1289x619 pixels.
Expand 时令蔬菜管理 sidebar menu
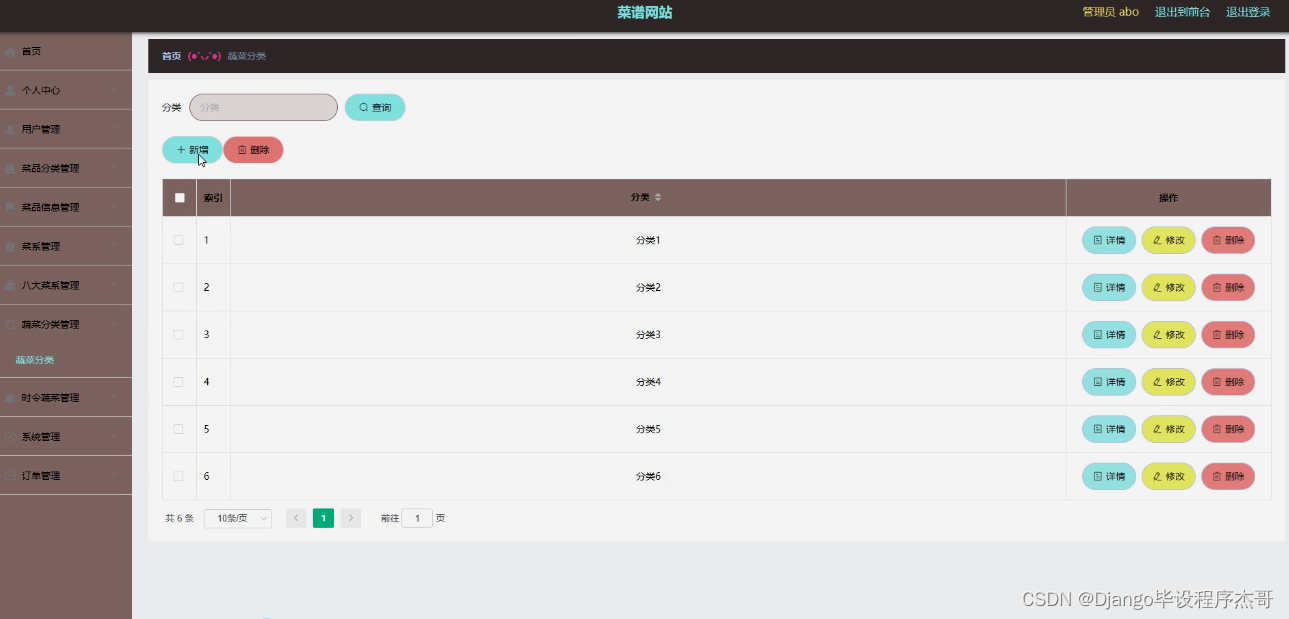65,398
